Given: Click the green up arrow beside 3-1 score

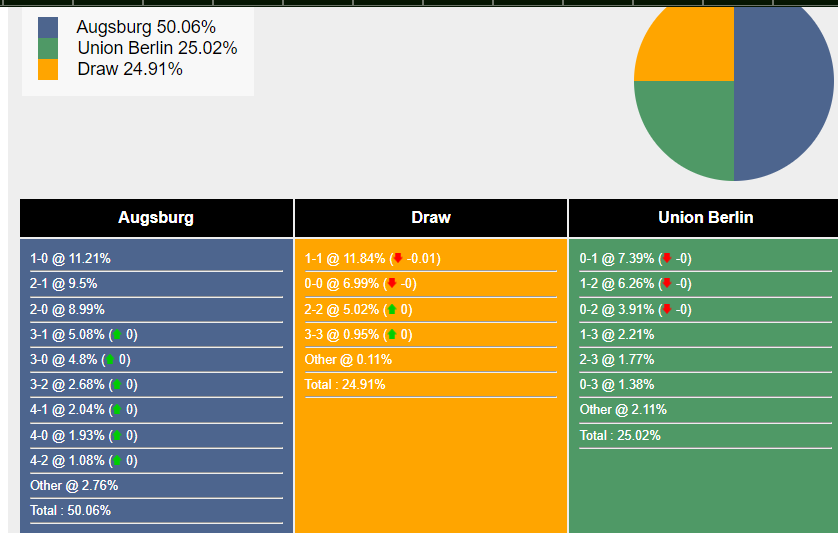Looking at the screenshot, I should pyautogui.click(x=116, y=335).
